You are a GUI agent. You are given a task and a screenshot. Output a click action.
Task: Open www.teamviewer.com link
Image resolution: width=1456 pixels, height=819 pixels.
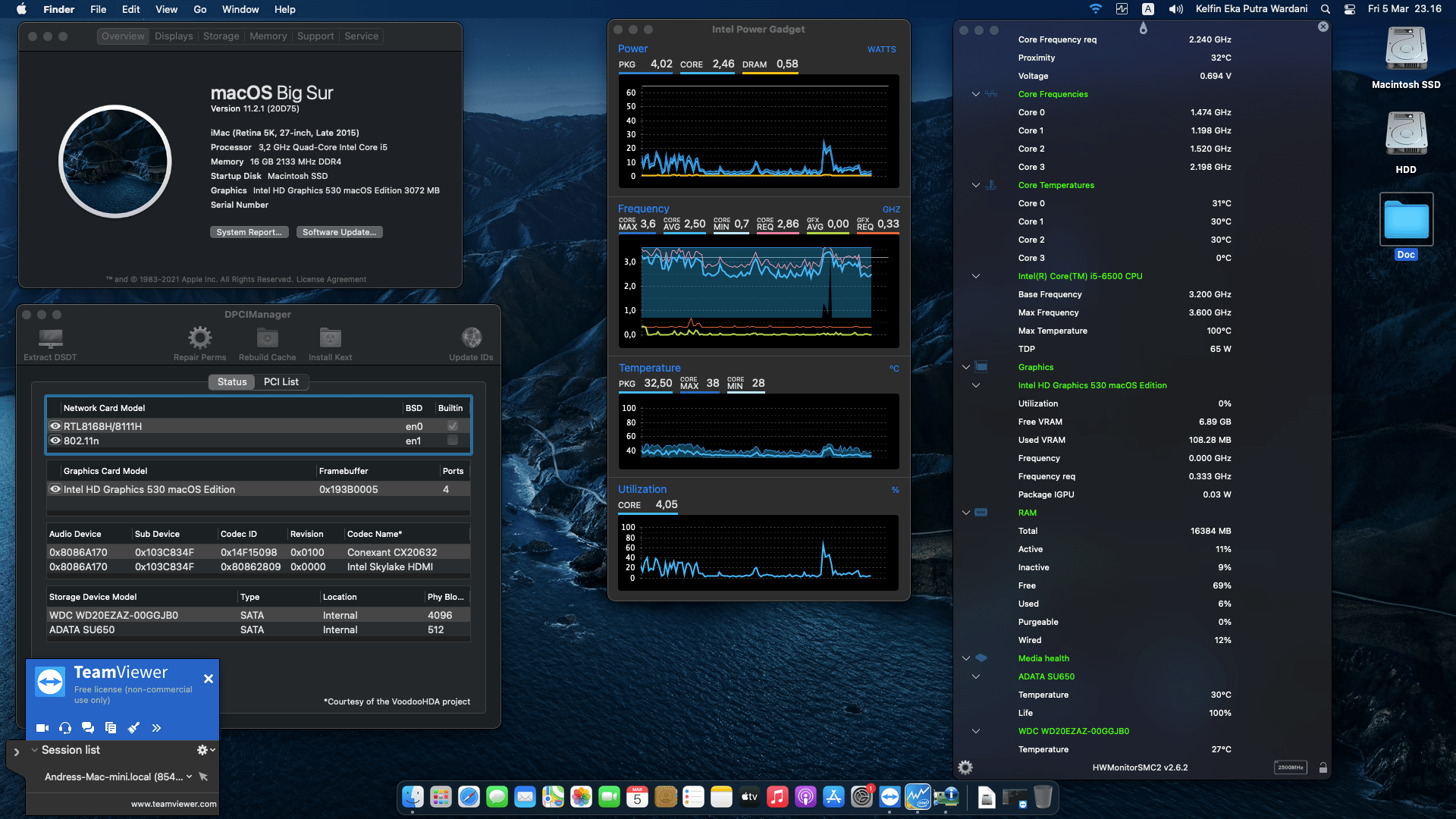[174, 804]
